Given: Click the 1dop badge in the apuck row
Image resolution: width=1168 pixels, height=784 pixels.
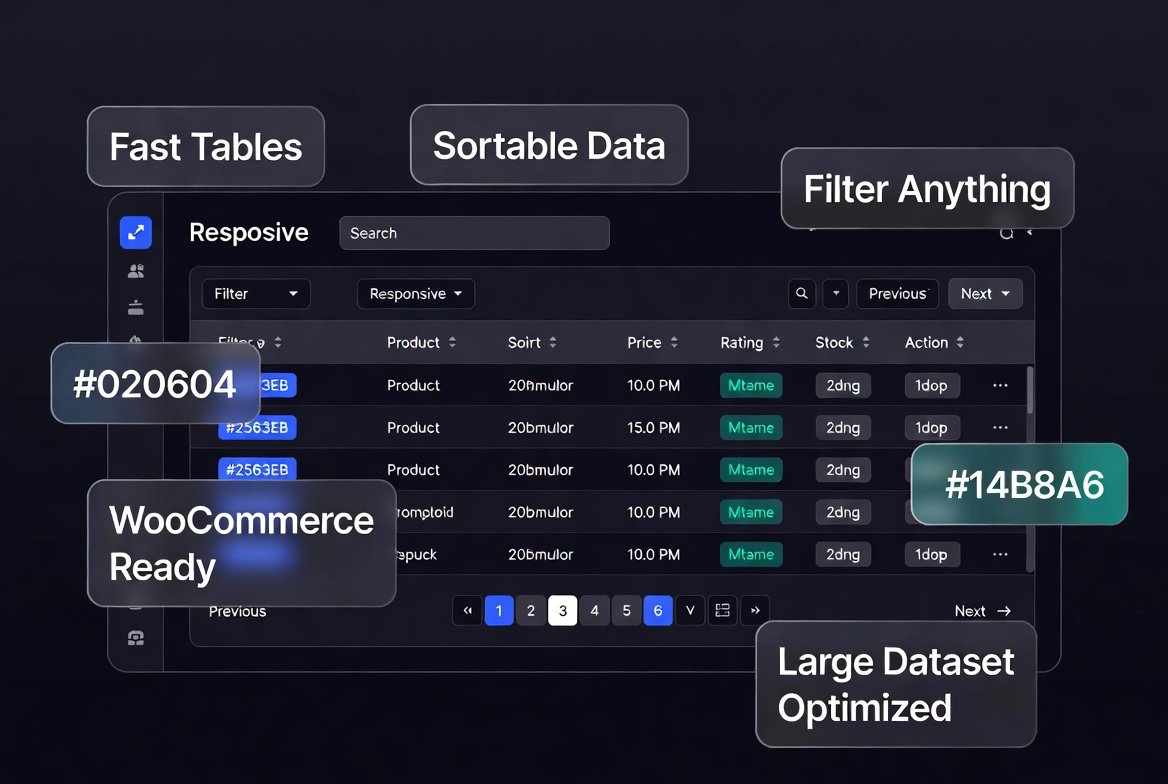Looking at the screenshot, I should [932, 554].
